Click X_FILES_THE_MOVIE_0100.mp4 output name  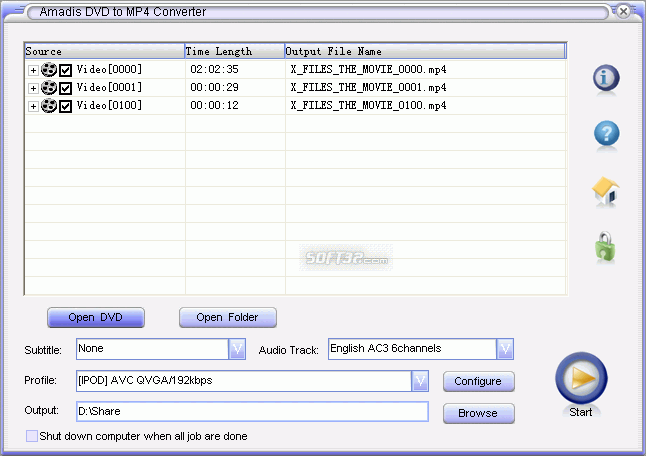(368, 105)
